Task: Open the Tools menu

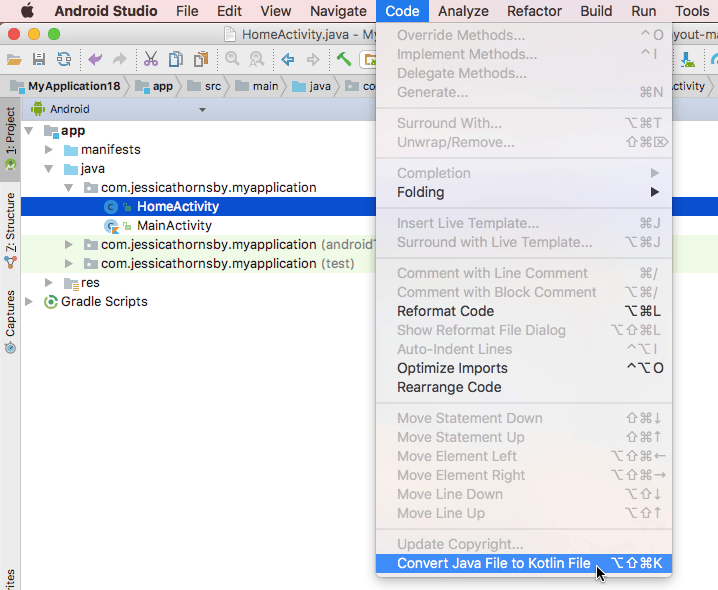Action: (x=692, y=11)
